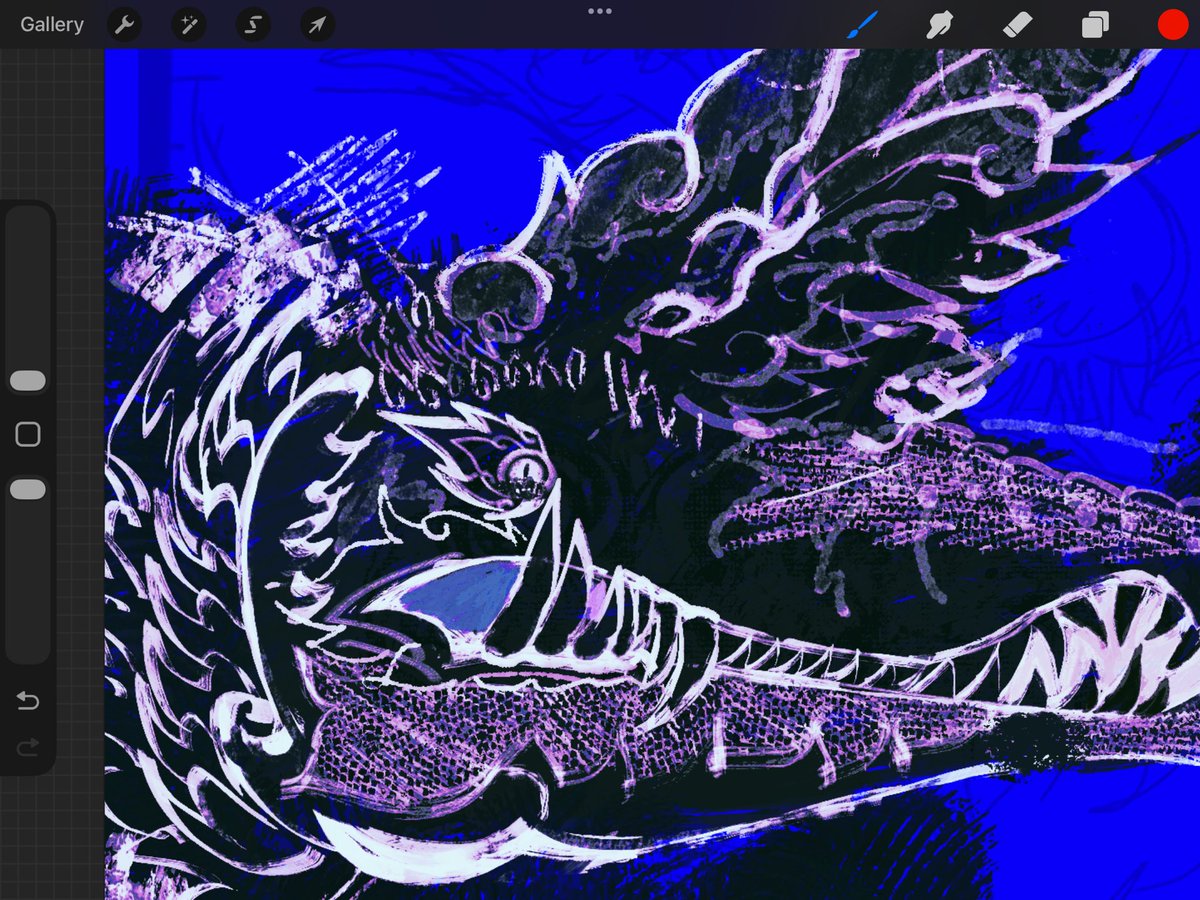Adjust the brush size slider
The width and height of the screenshot is (1200, 900).
coord(28,381)
